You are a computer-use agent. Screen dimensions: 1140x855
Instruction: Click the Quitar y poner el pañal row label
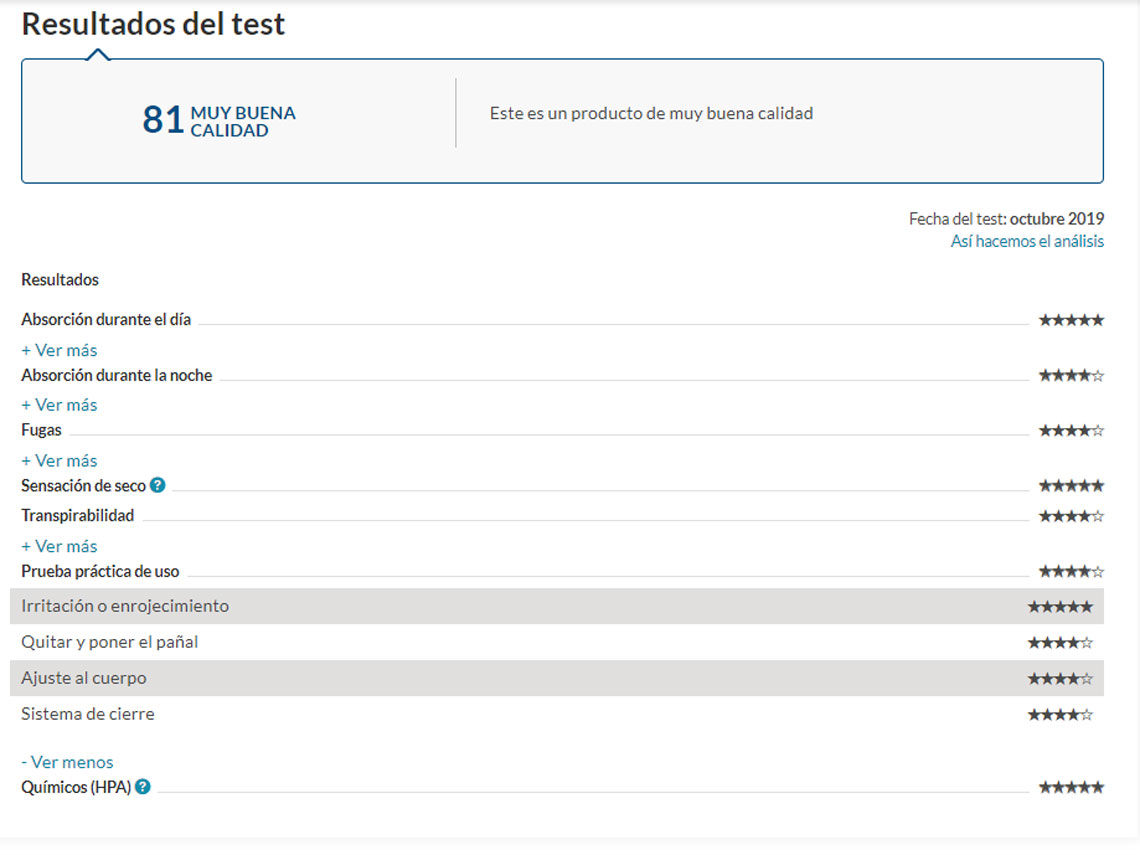coord(110,642)
